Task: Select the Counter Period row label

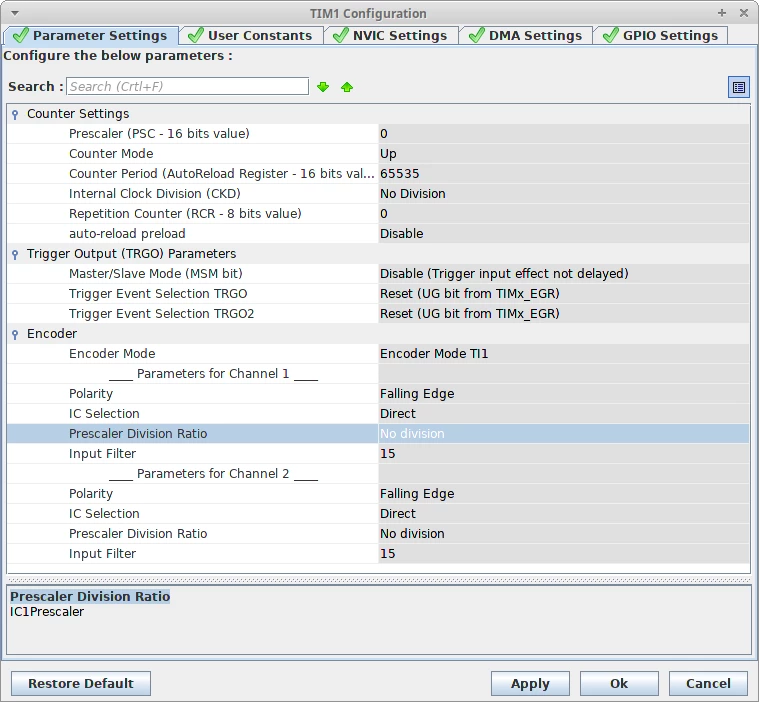Action: [x=221, y=173]
